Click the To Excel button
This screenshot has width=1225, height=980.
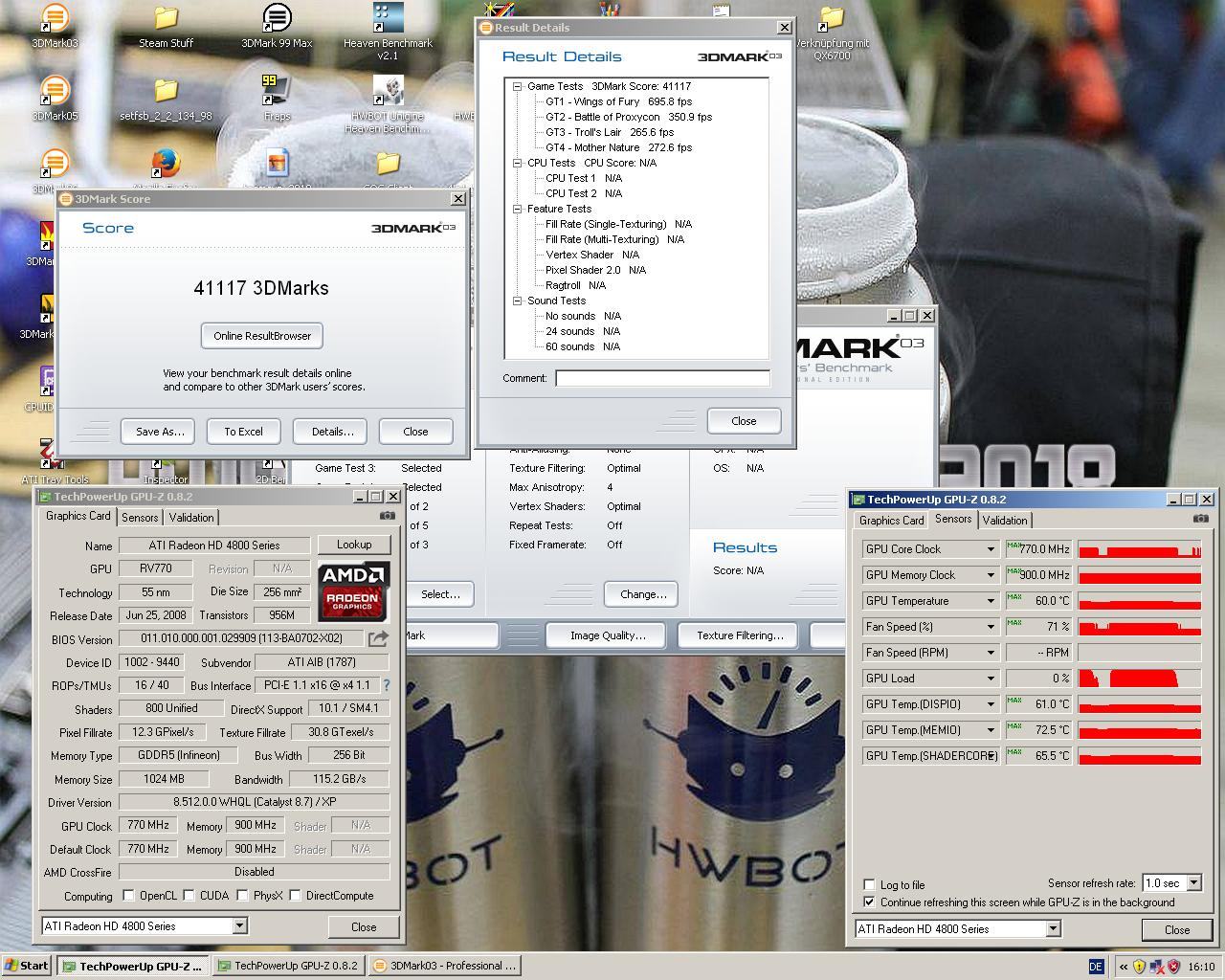point(243,432)
